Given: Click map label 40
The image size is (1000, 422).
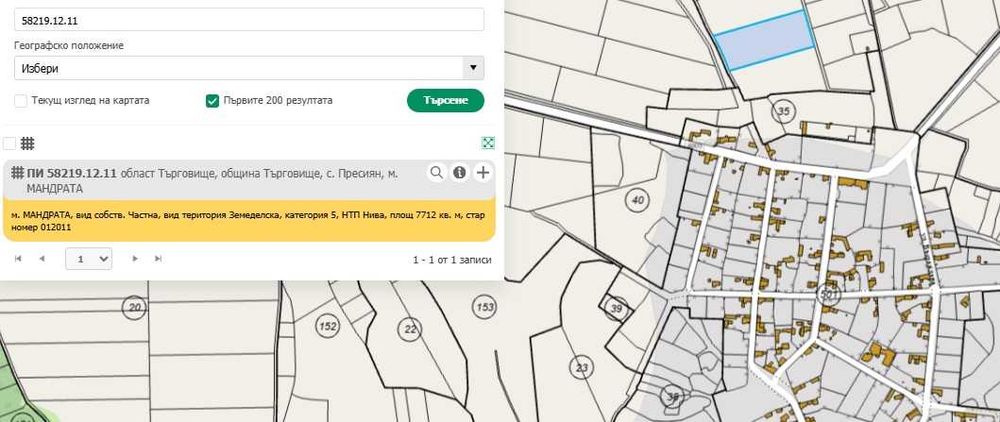Looking at the screenshot, I should [x=637, y=200].
